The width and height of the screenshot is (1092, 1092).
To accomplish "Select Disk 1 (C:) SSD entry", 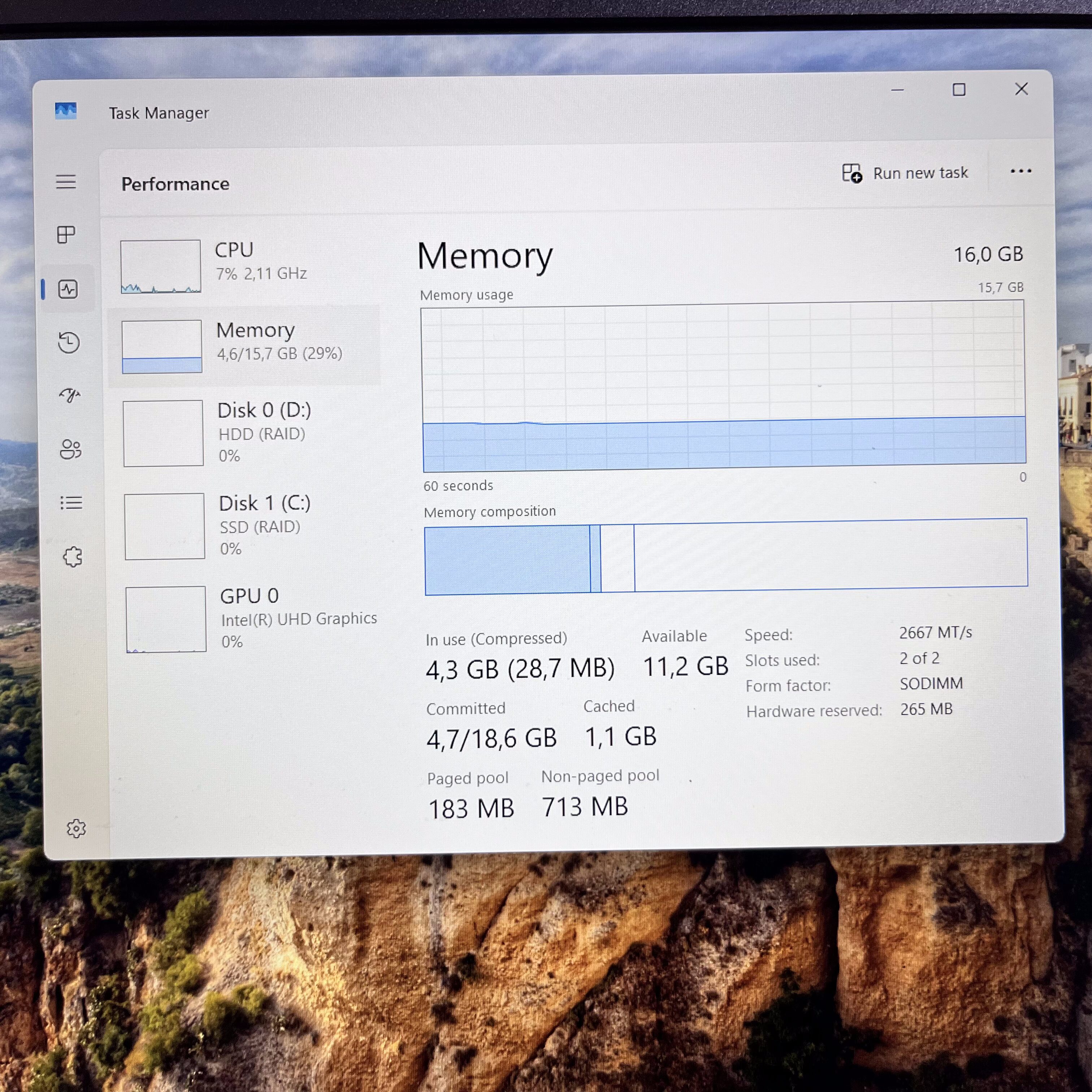I will 248,526.
